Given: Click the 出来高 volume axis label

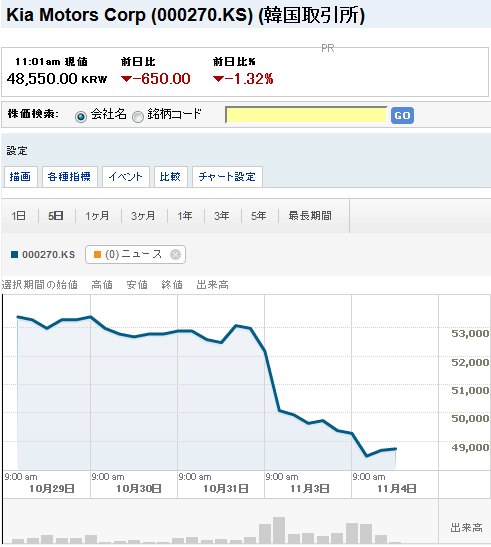Looking at the screenshot, I should [467, 528].
